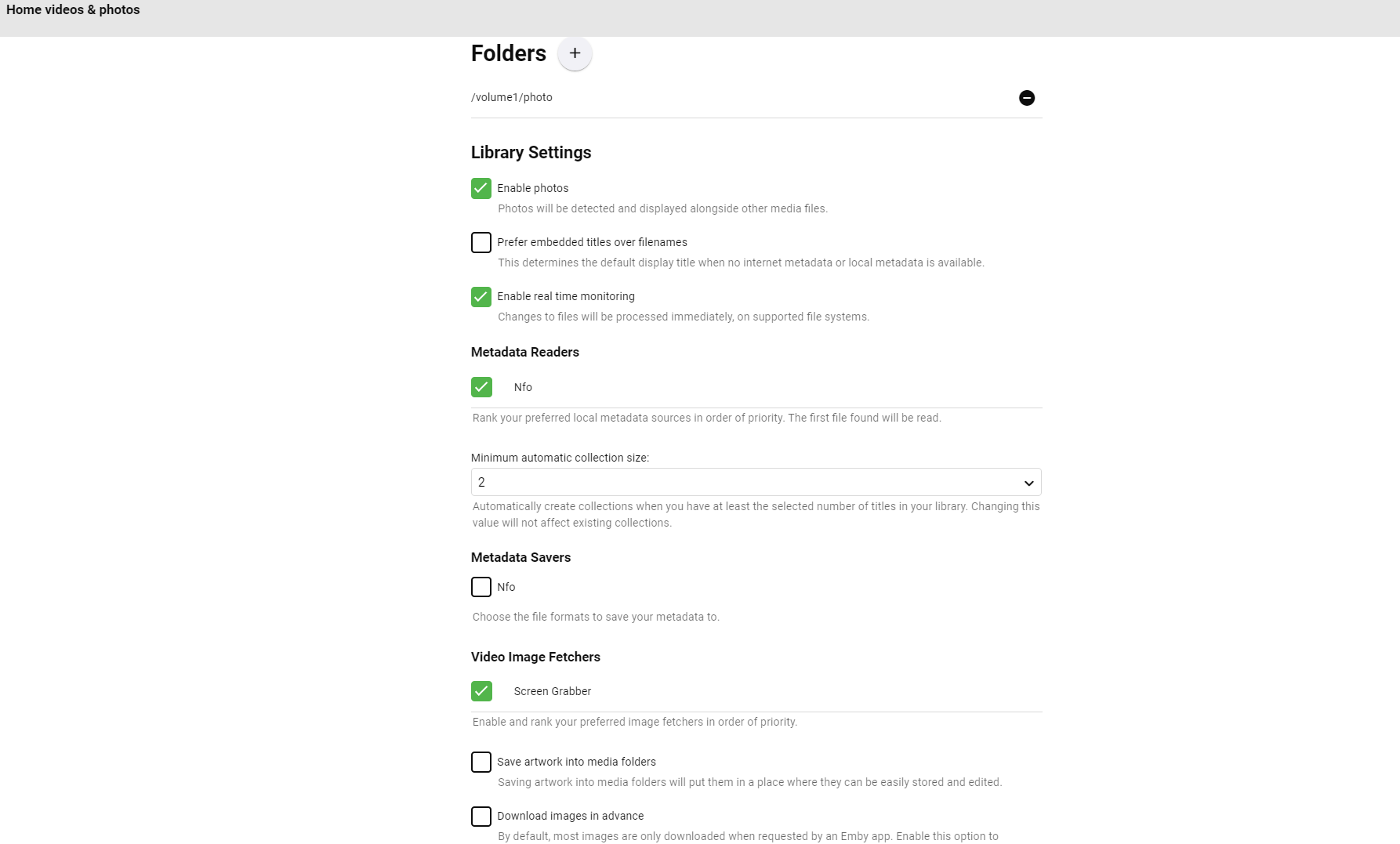Enable Save artwork into media folders

(481, 762)
